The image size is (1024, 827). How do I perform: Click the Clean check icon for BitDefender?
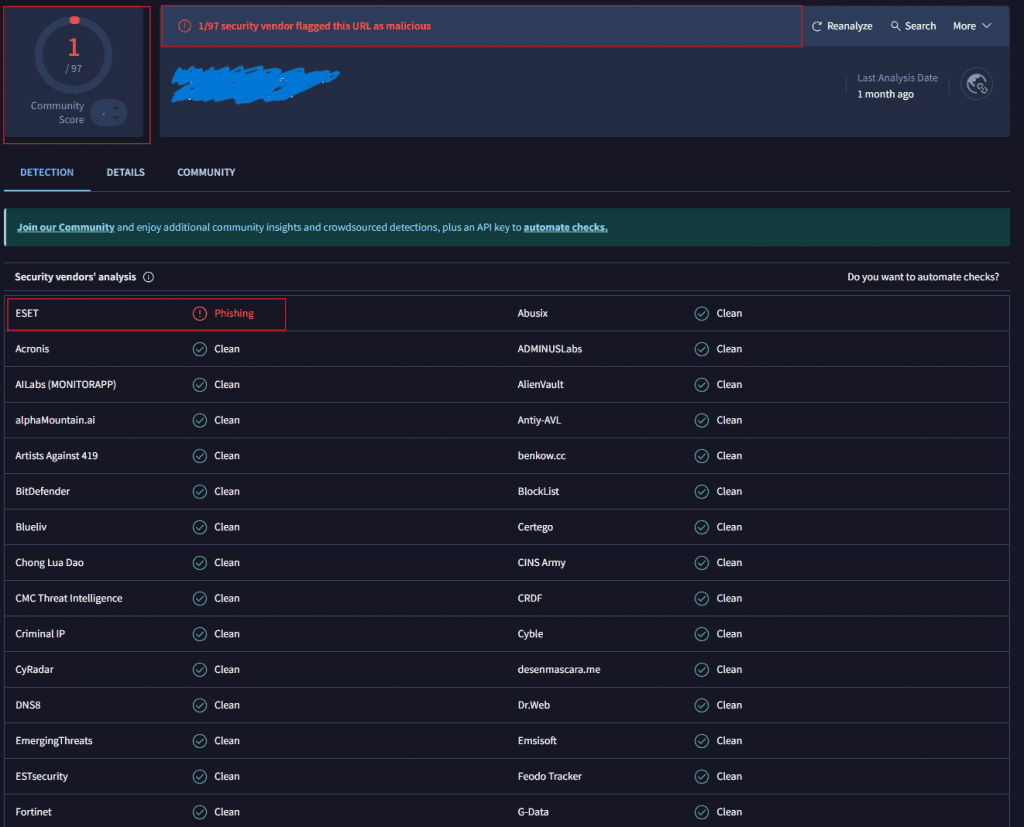(x=200, y=491)
